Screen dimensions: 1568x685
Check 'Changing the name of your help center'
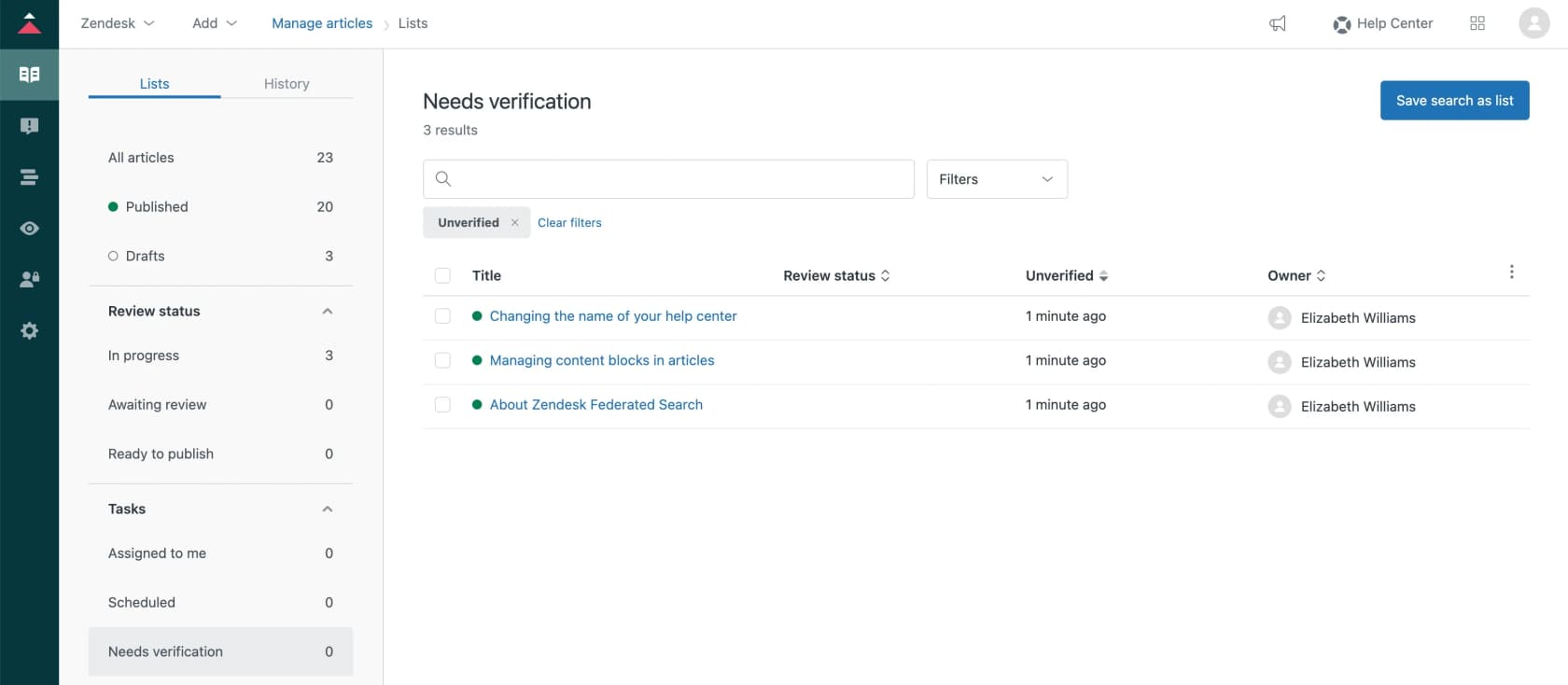[442, 316]
